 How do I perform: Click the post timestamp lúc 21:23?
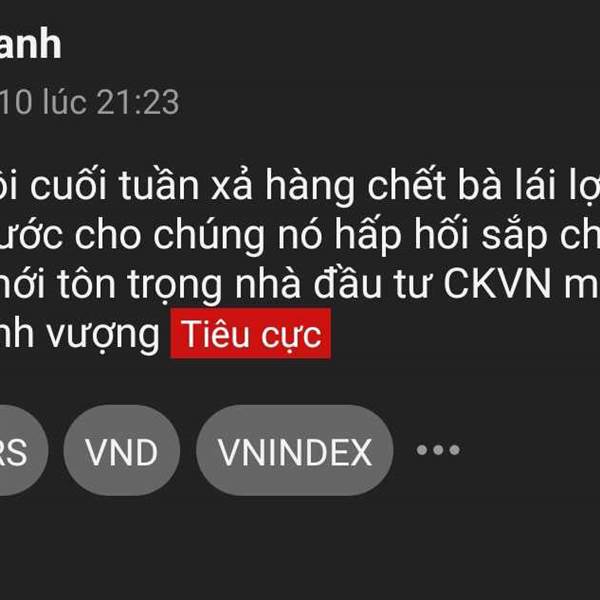(90, 102)
